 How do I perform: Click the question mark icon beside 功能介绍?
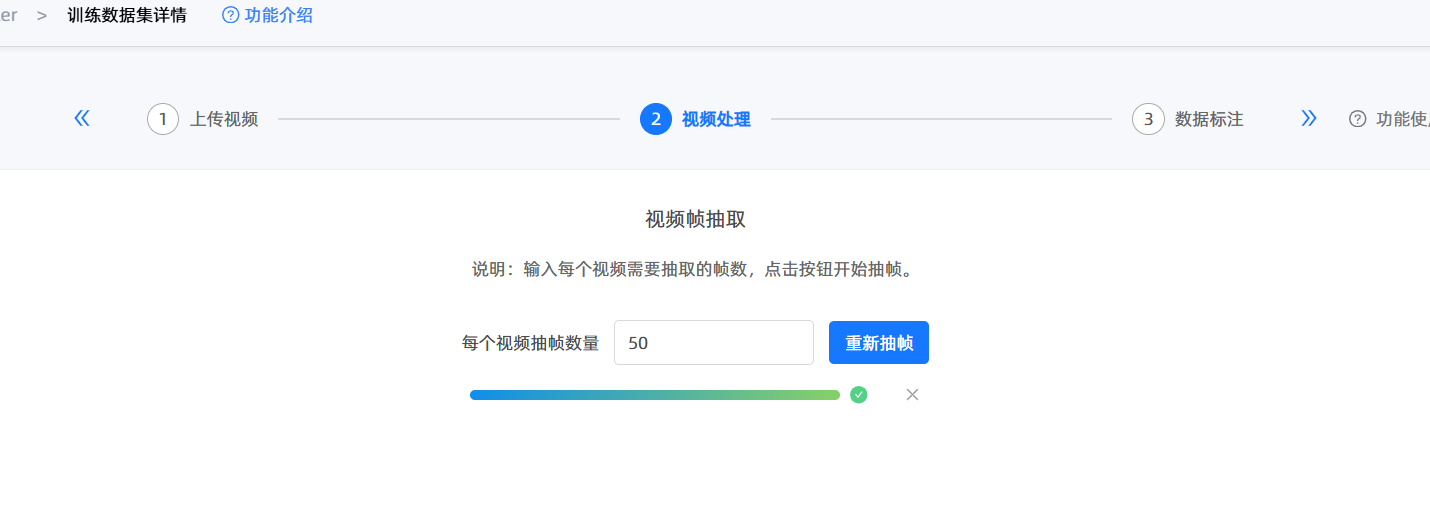(x=231, y=16)
